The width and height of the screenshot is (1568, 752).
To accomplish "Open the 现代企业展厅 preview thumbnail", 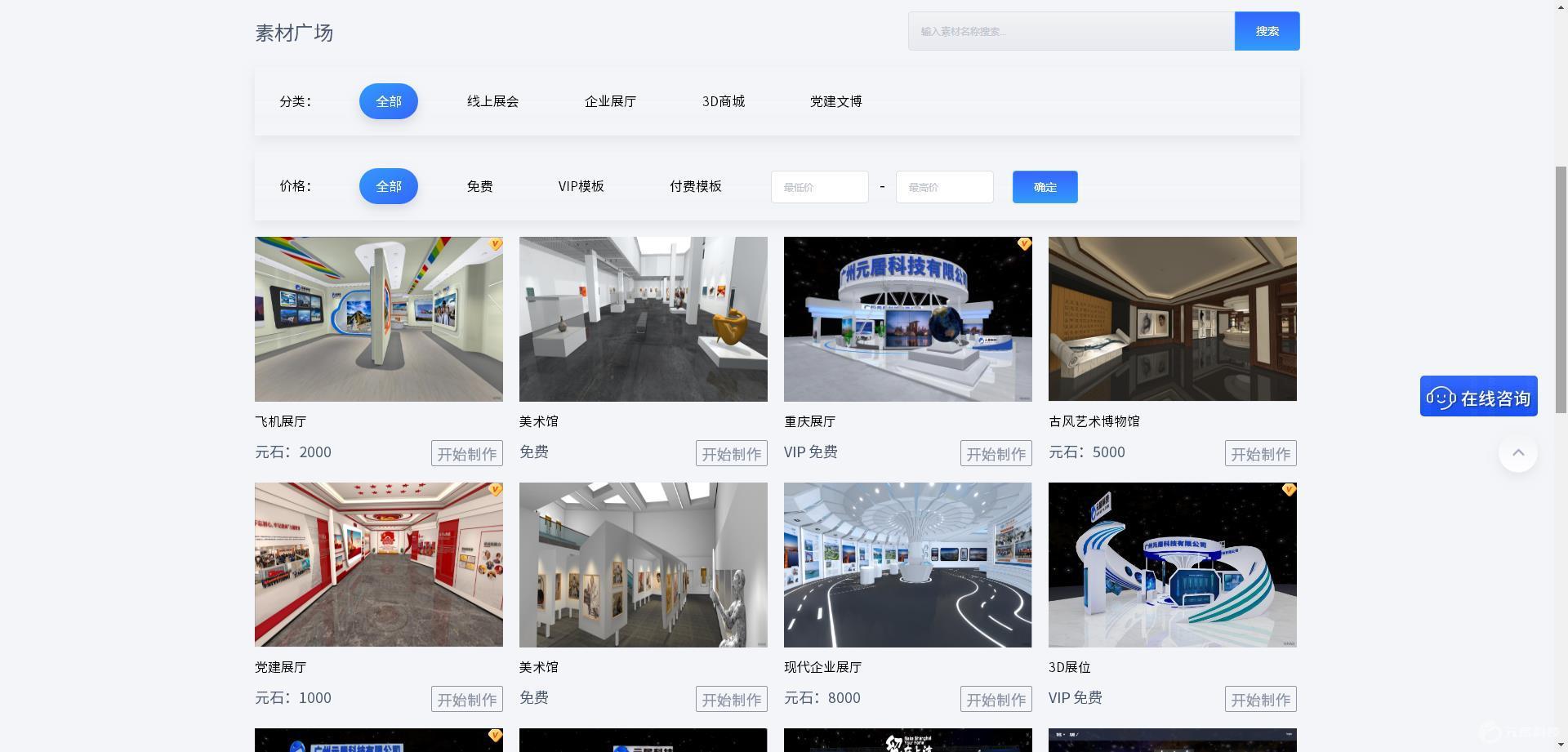I will tap(908, 565).
